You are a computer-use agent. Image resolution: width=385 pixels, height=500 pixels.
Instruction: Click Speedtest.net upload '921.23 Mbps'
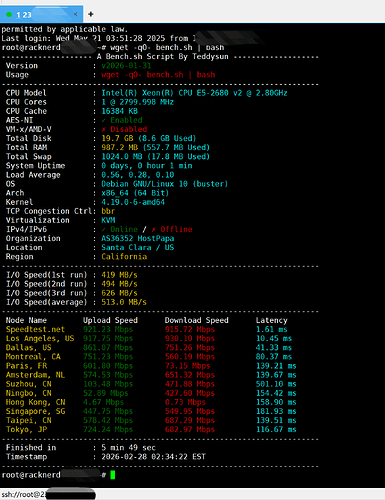pyautogui.click(x=108, y=329)
